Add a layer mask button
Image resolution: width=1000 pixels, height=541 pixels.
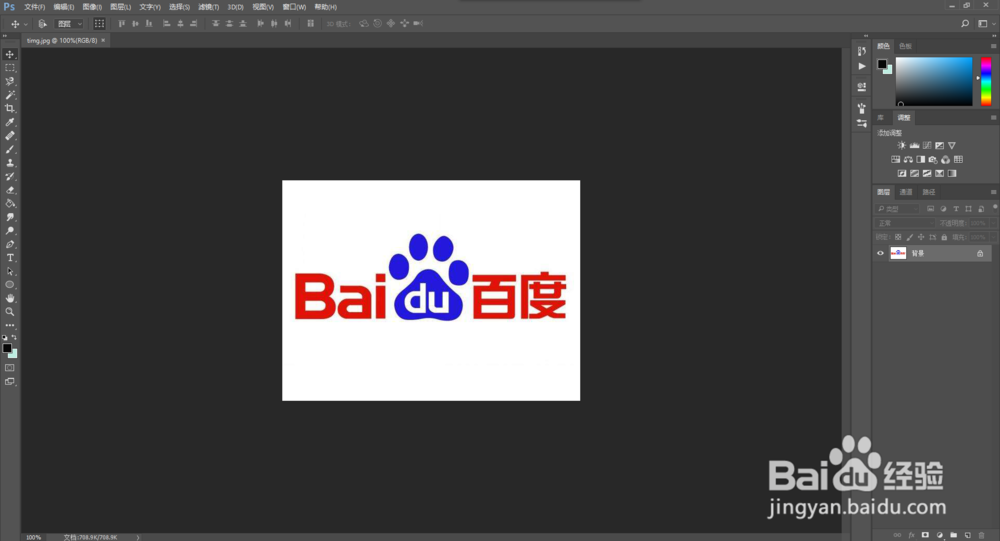point(925,535)
